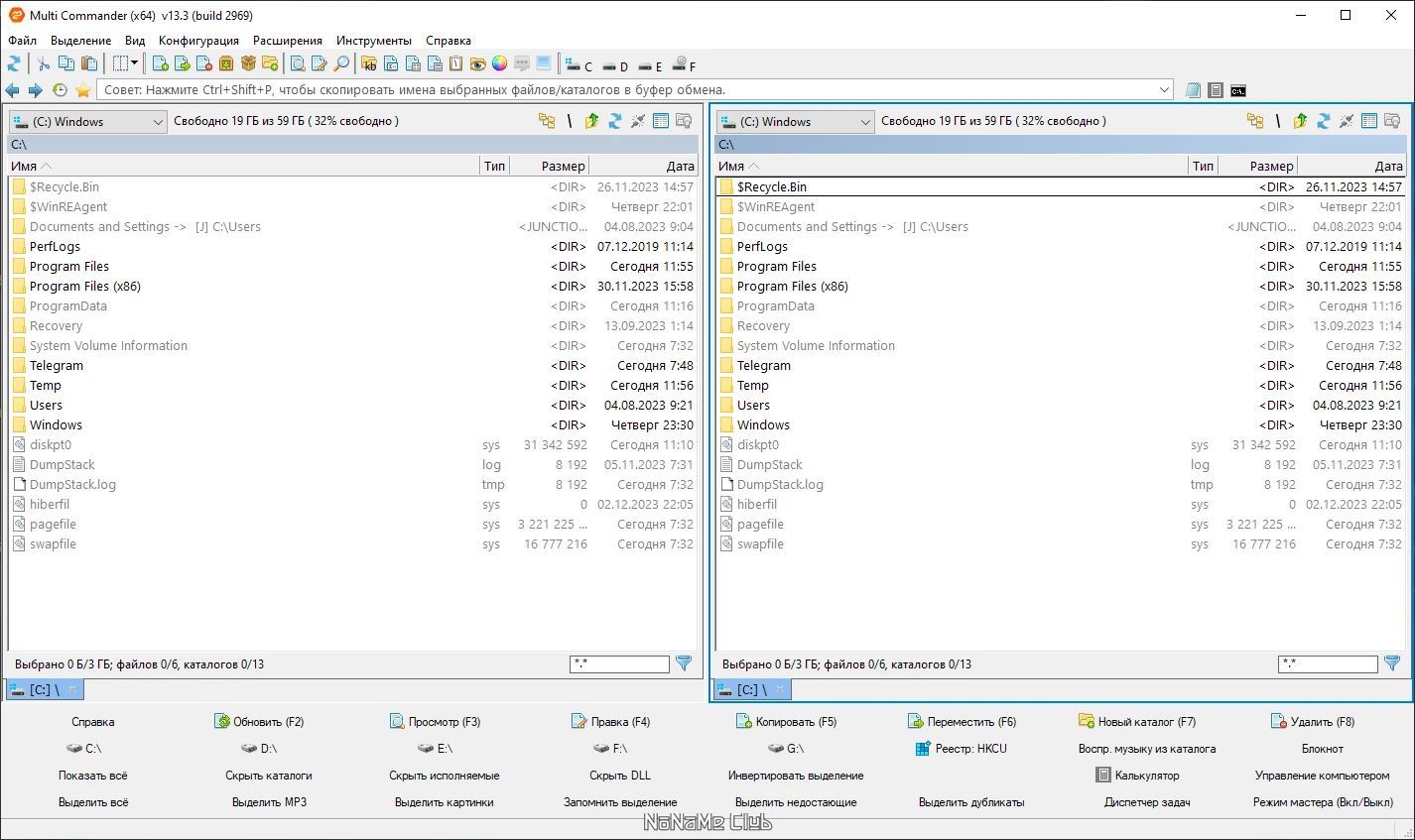Toggle Режим мастера (Вкл/Выкл) button
The width and height of the screenshot is (1415, 840).
click(1323, 802)
